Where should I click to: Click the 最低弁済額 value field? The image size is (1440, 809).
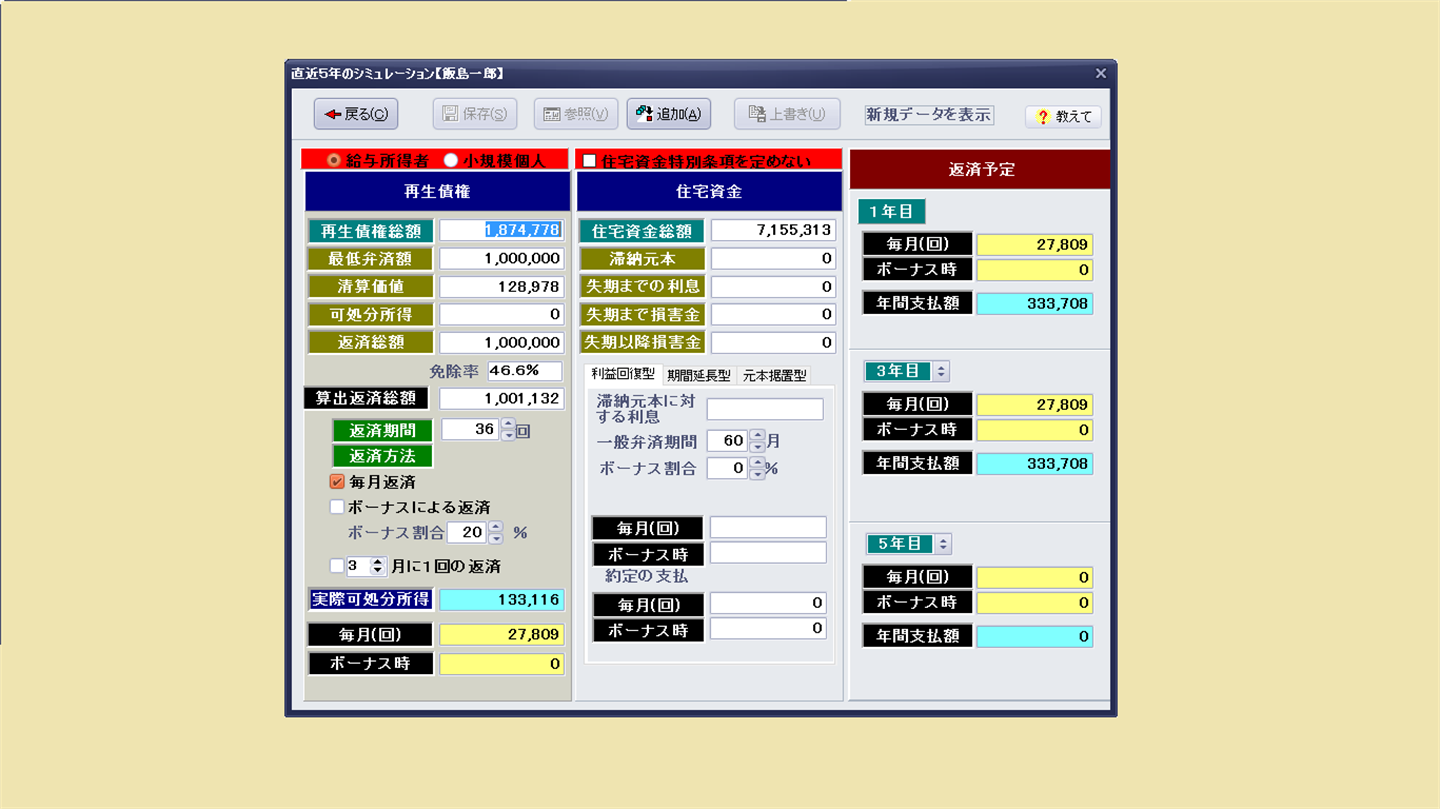(x=501, y=258)
